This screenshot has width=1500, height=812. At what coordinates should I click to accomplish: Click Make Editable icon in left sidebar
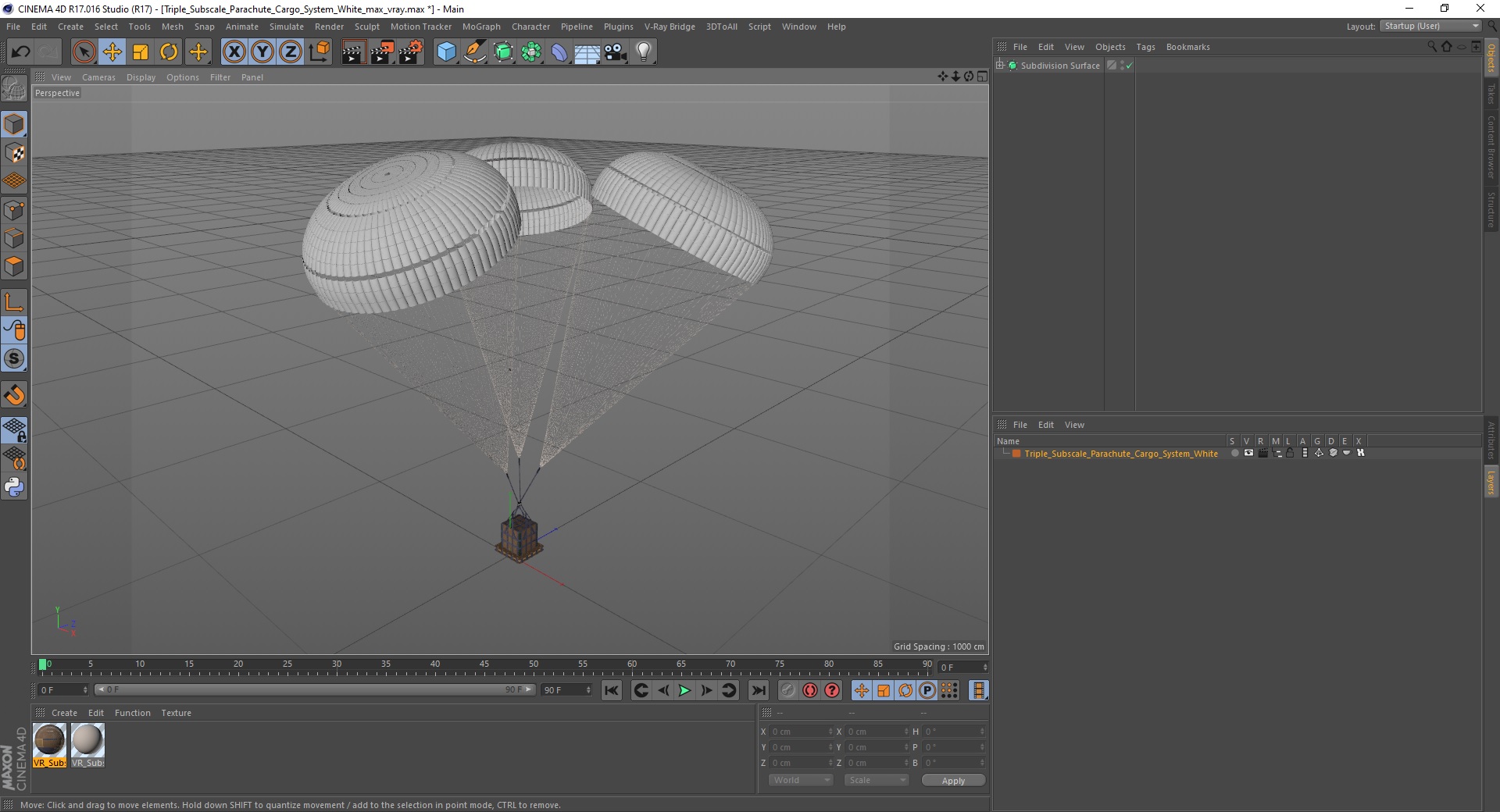coord(14,89)
